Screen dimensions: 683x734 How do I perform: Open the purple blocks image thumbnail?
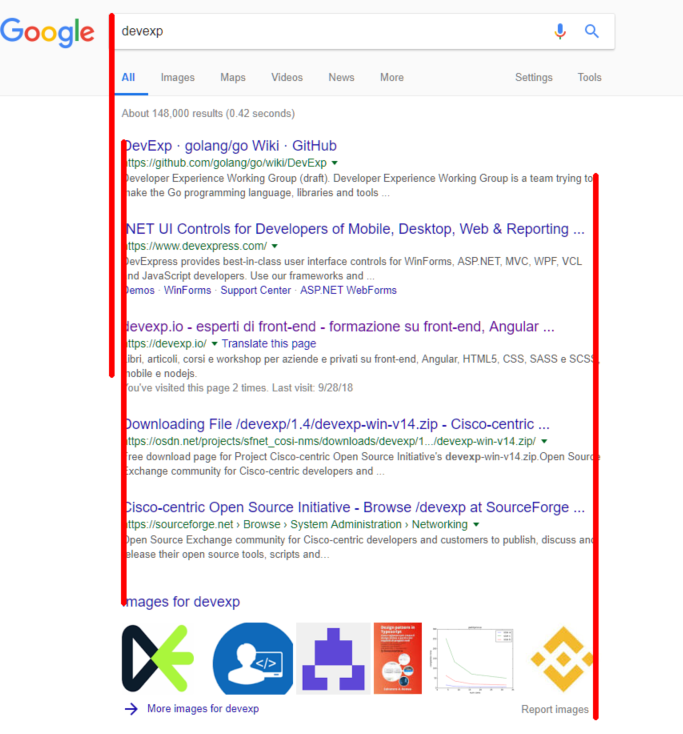pyautogui.click(x=333, y=658)
